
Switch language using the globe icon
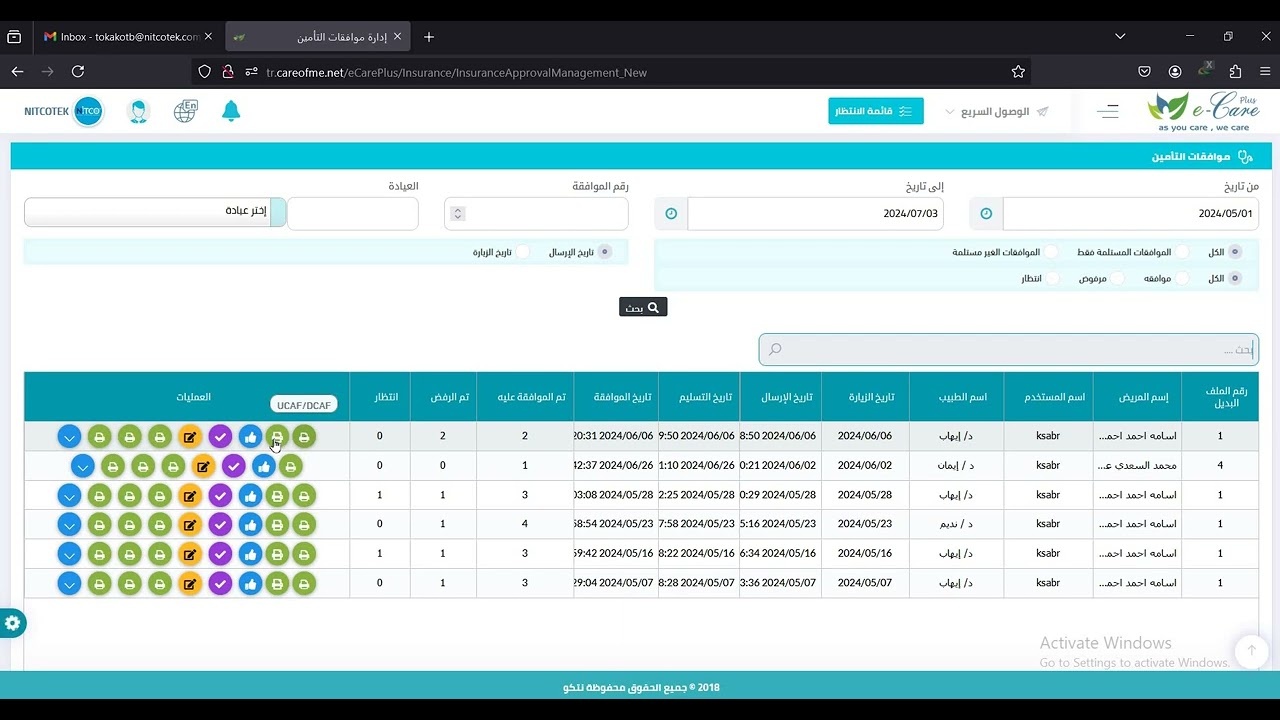[185, 111]
